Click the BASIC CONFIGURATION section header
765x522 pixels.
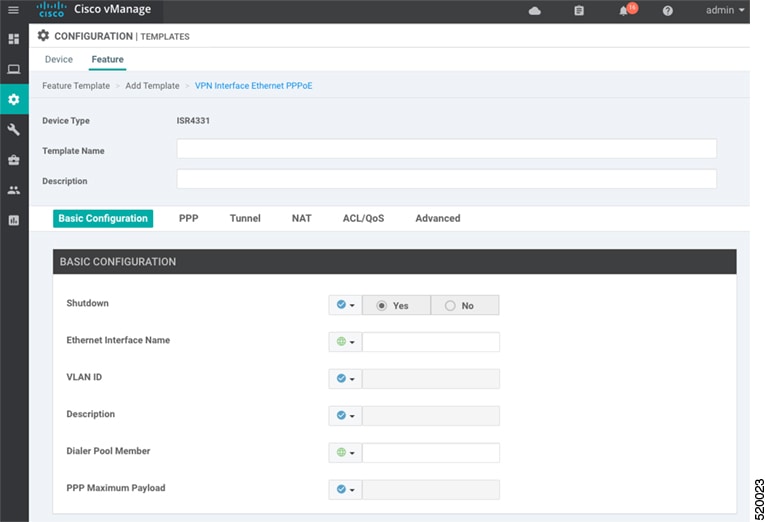point(395,261)
